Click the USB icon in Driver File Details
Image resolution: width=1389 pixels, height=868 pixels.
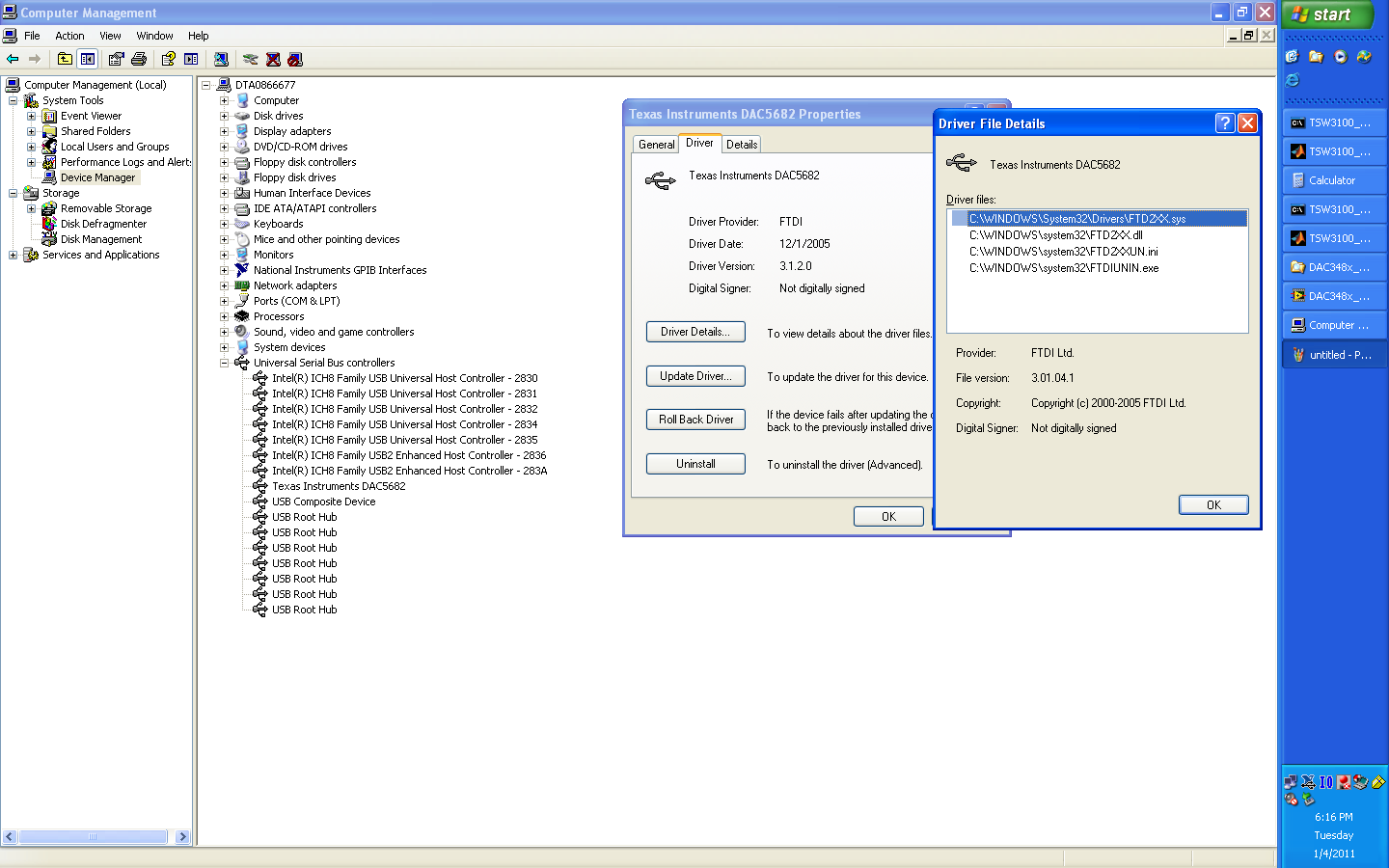point(962,163)
